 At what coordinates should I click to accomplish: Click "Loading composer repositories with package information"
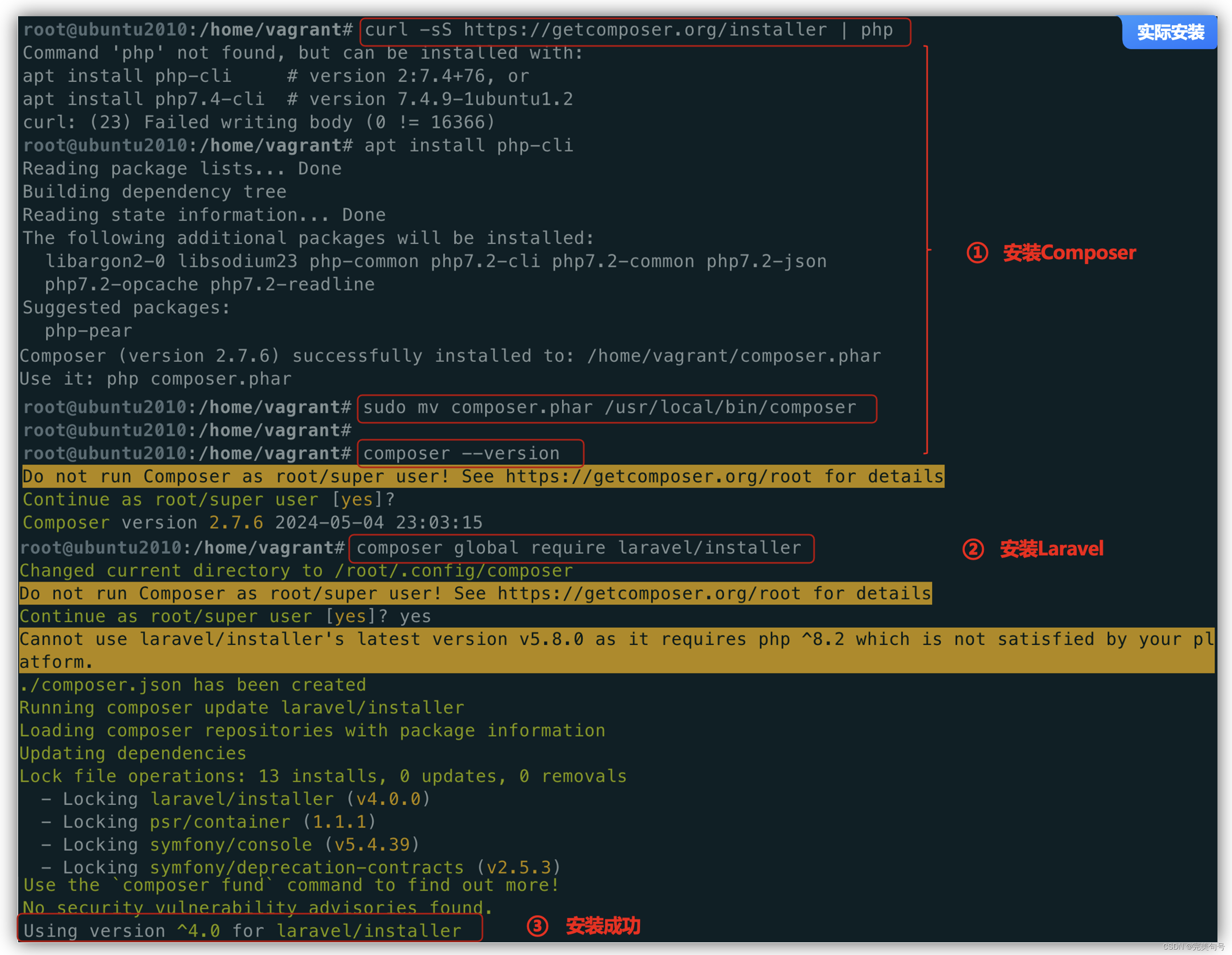[312, 730]
